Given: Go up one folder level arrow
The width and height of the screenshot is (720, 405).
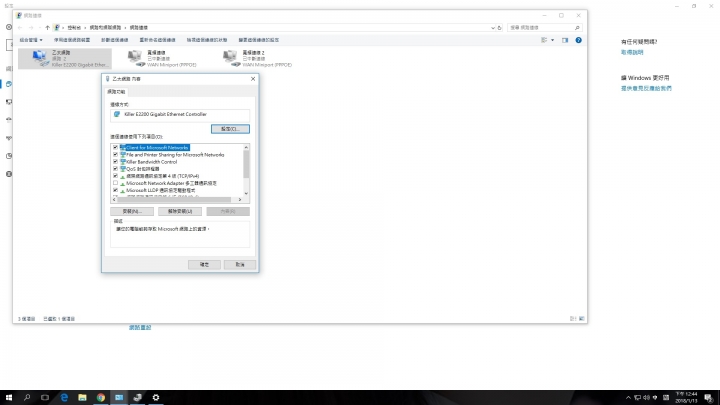Looking at the screenshot, I should (47, 28).
